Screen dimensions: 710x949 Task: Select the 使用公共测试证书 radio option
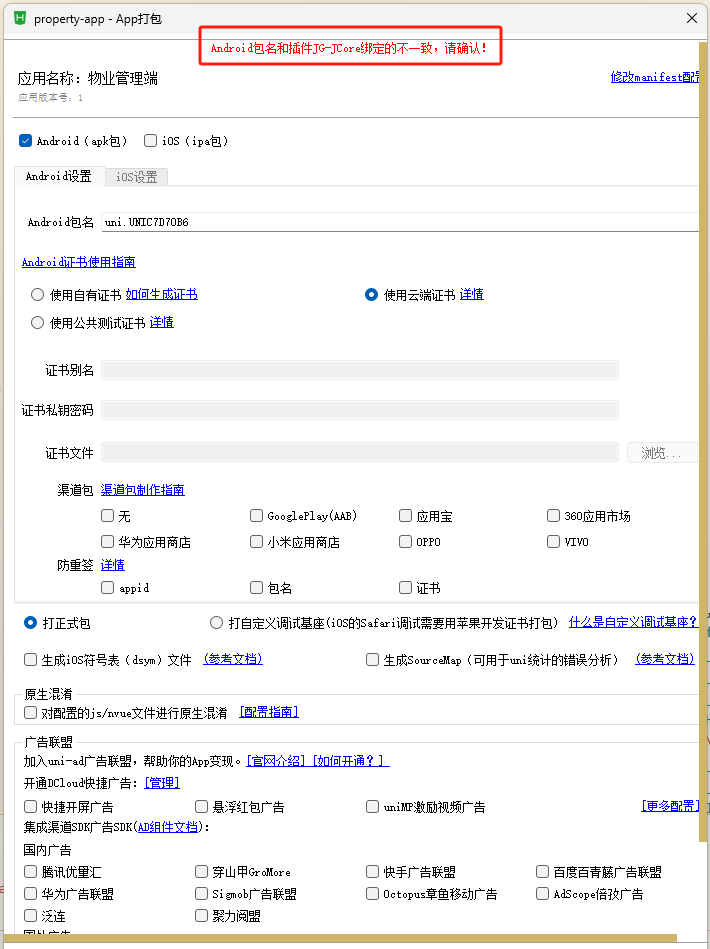(38, 323)
